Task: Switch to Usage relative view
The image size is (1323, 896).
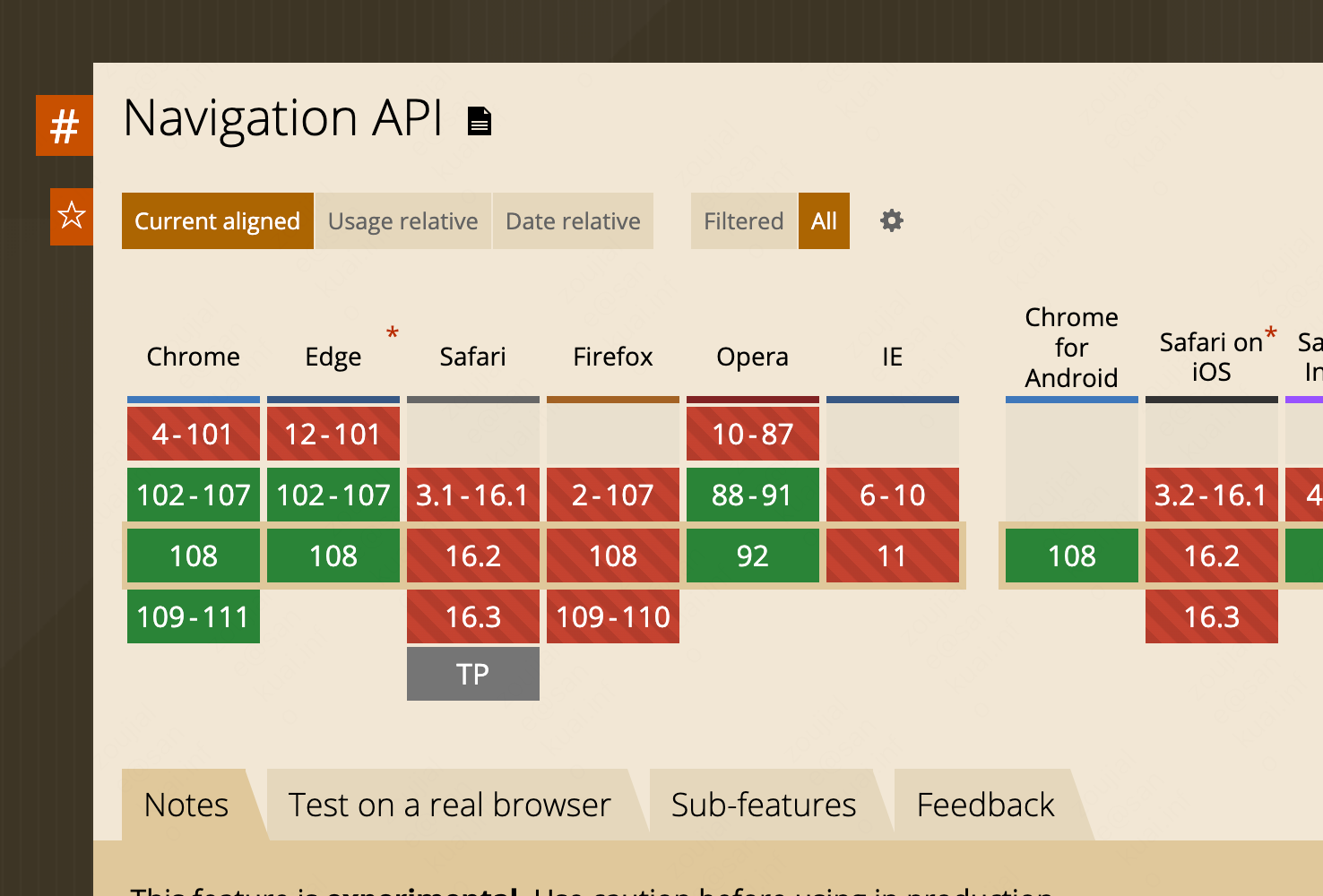Action: tap(403, 220)
